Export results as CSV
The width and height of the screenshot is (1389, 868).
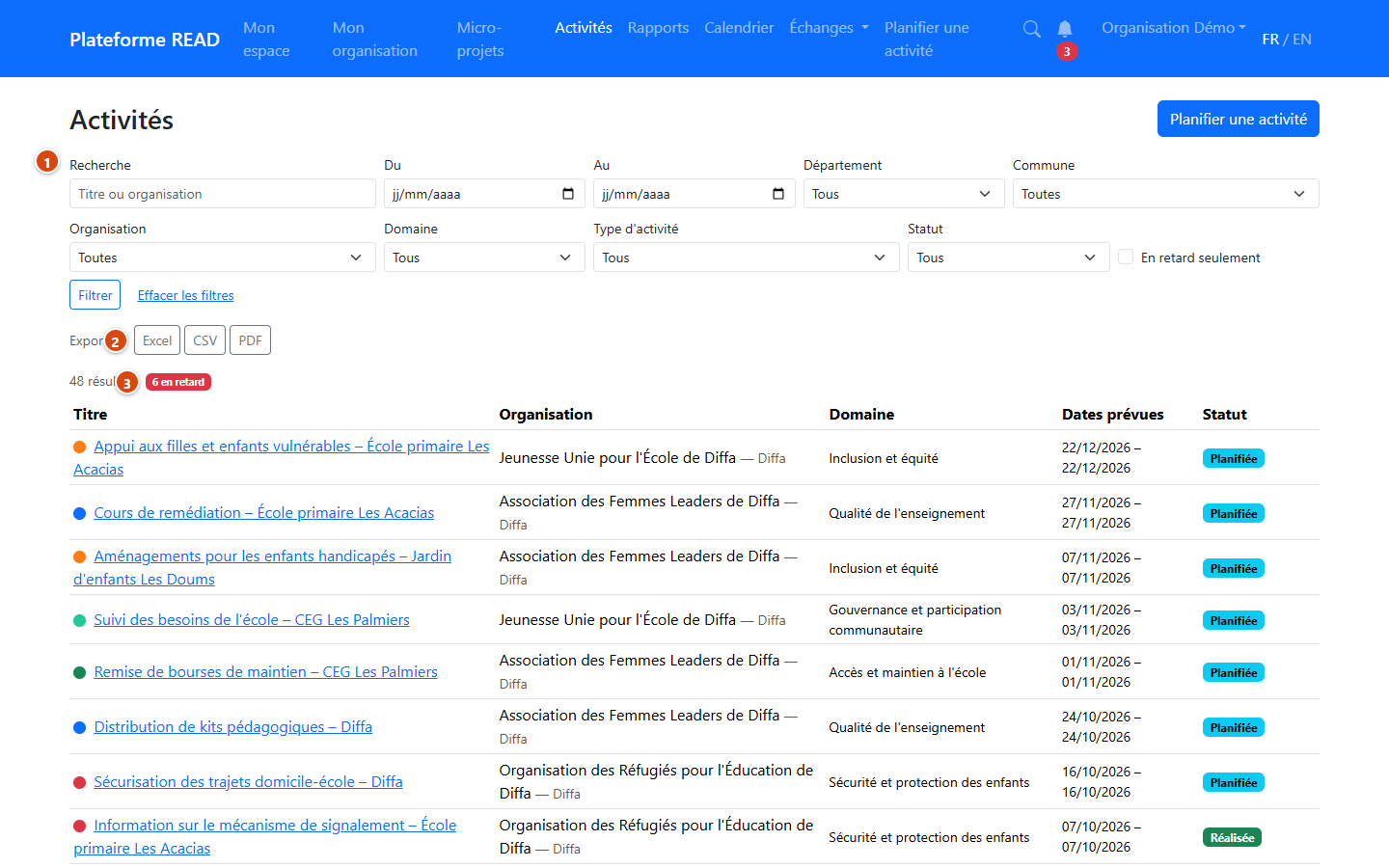[x=205, y=340]
